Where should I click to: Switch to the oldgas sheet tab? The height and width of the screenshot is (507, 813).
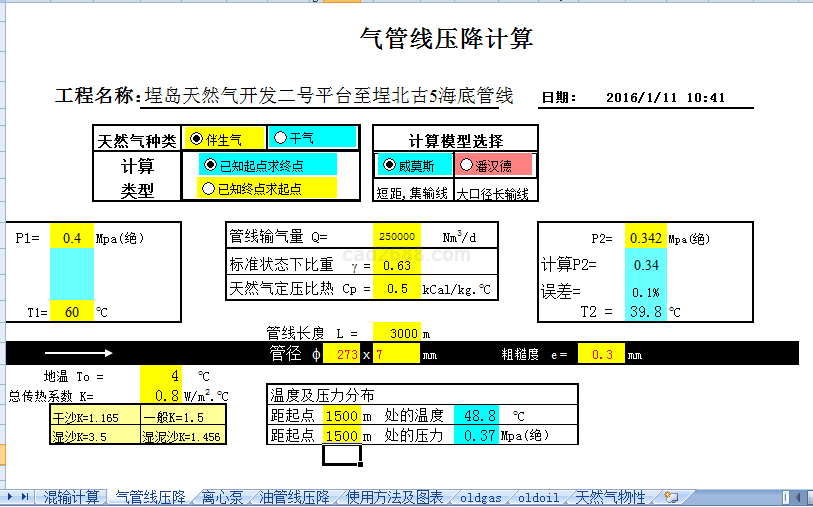481,497
